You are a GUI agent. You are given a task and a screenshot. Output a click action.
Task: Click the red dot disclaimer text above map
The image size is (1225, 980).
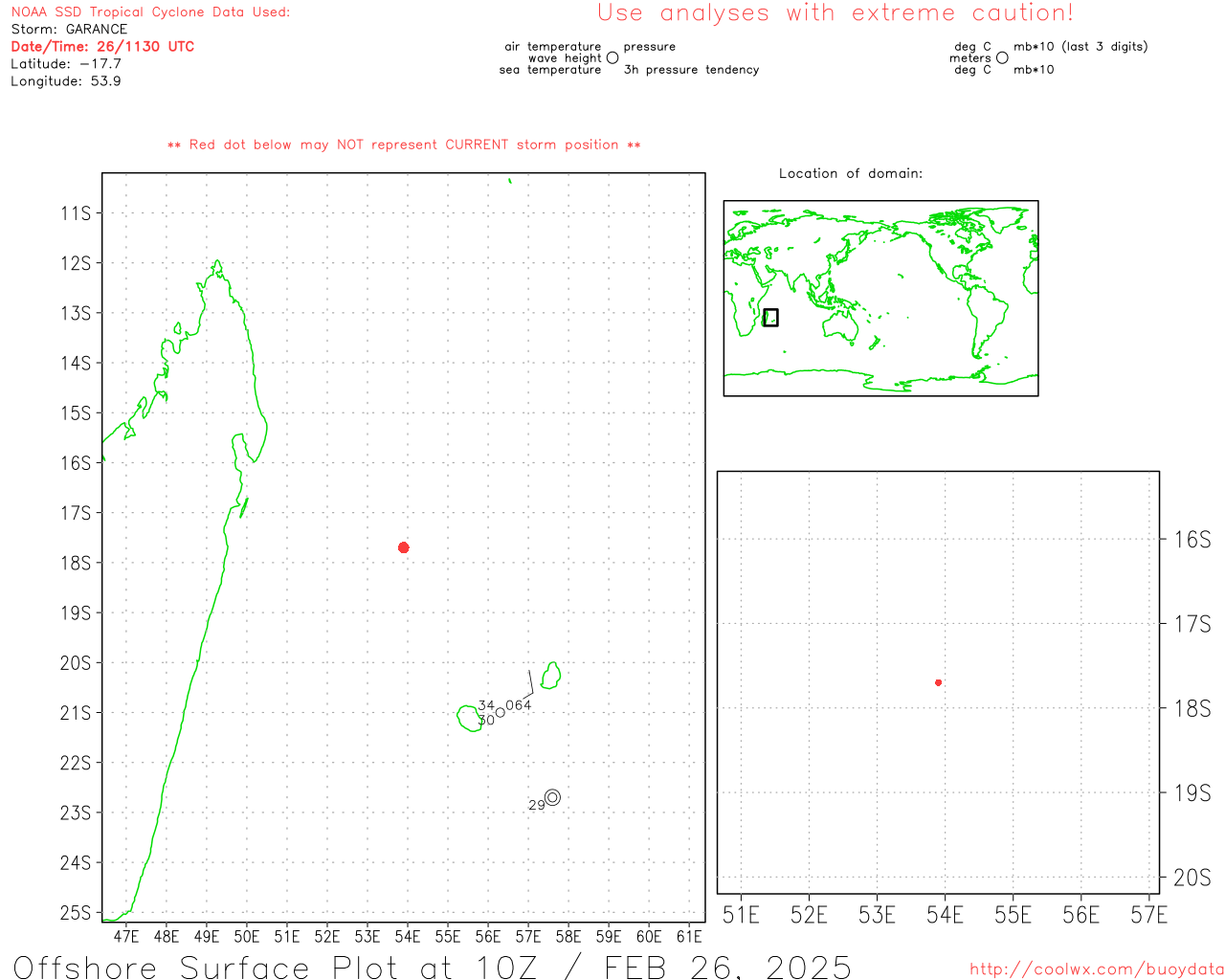click(404, 145)
